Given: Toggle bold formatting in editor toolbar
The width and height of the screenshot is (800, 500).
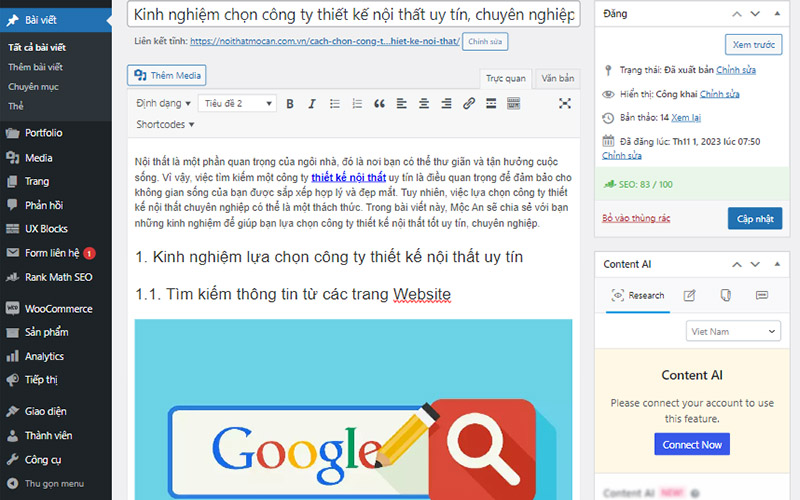Looking at the screenshot, I should pos(290,104).
